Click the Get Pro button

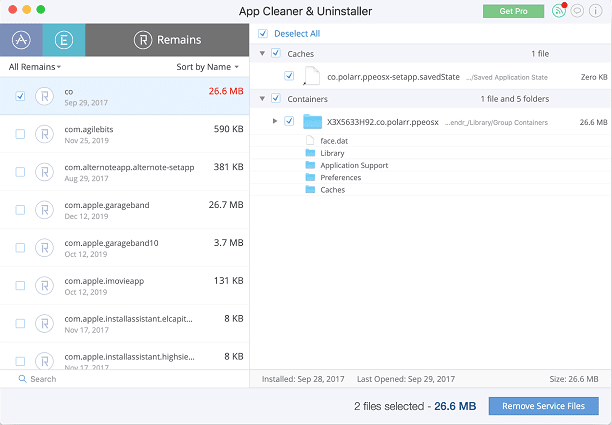pos(513,11)
